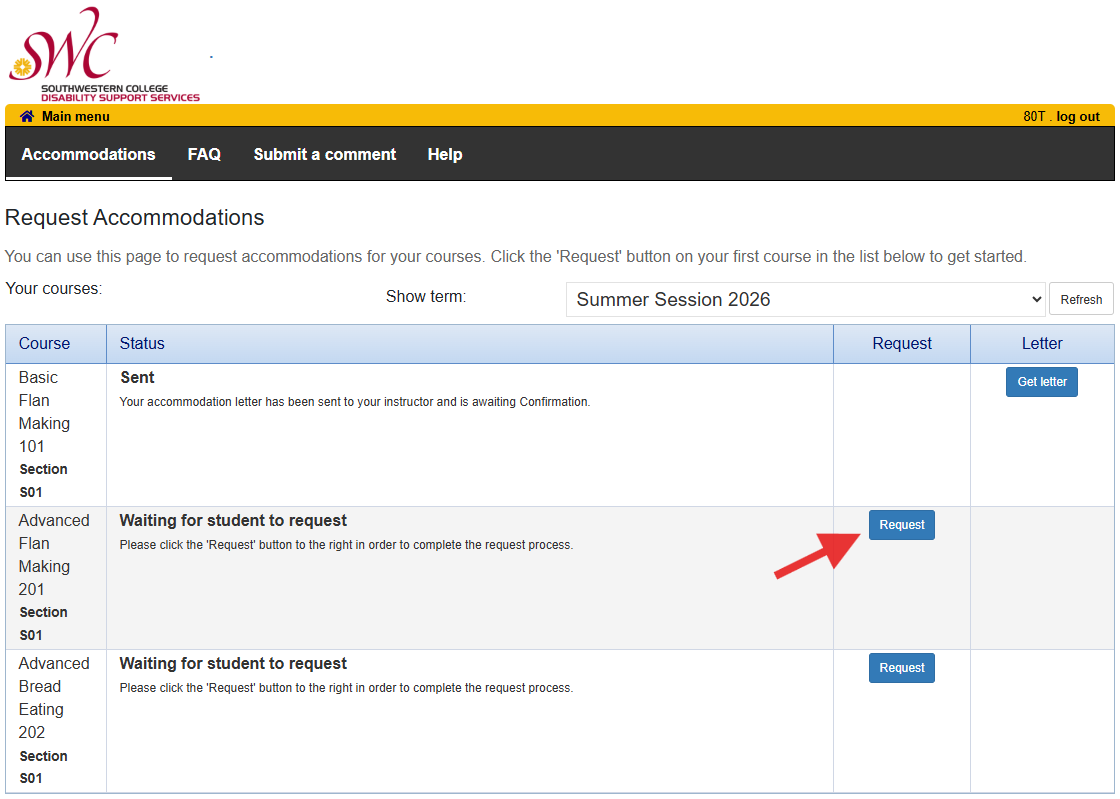Click the Refresh button
The width and height of the screenshot is (1120, 799).
click(1081, 299)
